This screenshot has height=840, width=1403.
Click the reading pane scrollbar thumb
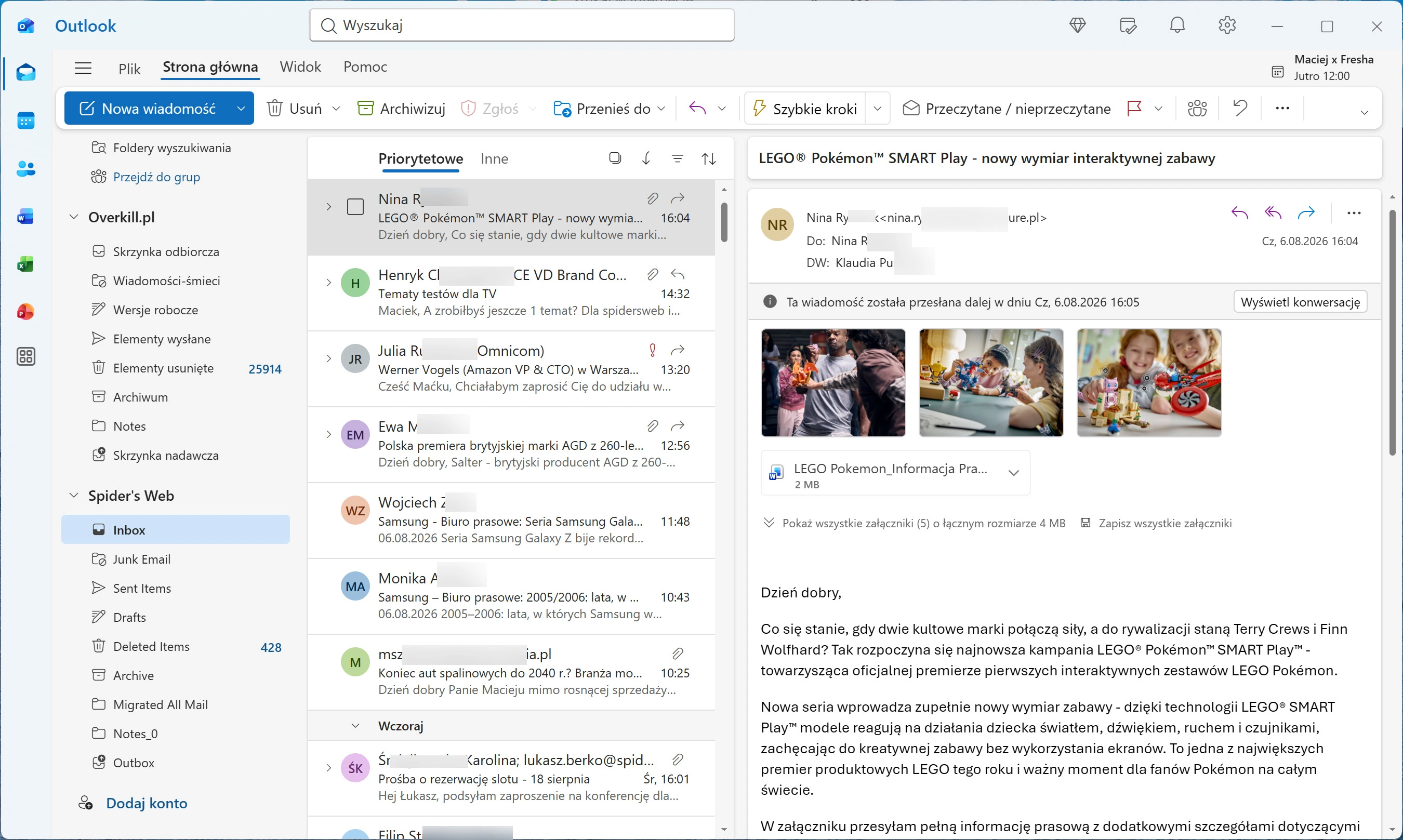tap(1392, 333)
